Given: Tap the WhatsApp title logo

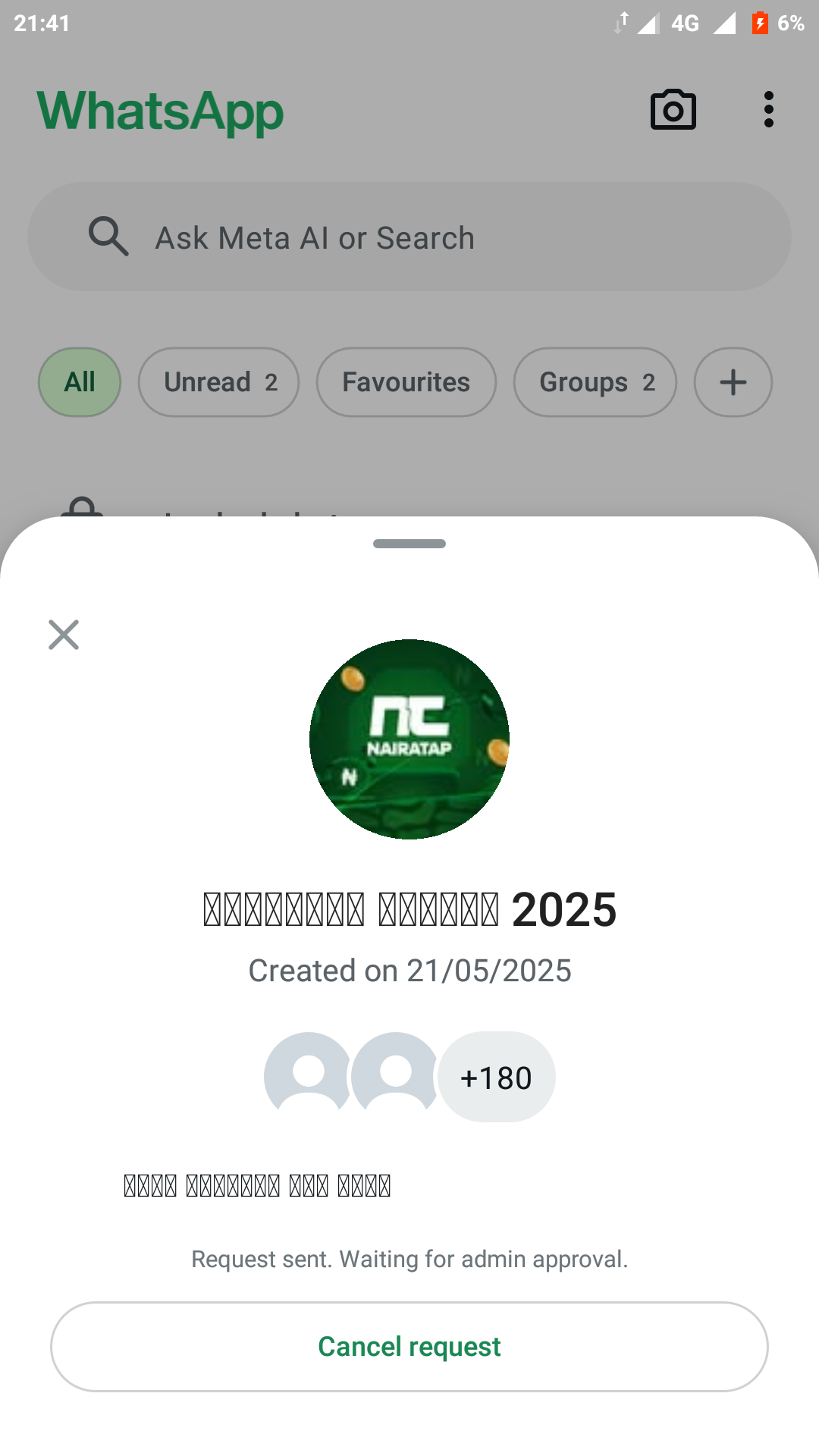Looking at the screenshot, I should click(x=160, y=112).
